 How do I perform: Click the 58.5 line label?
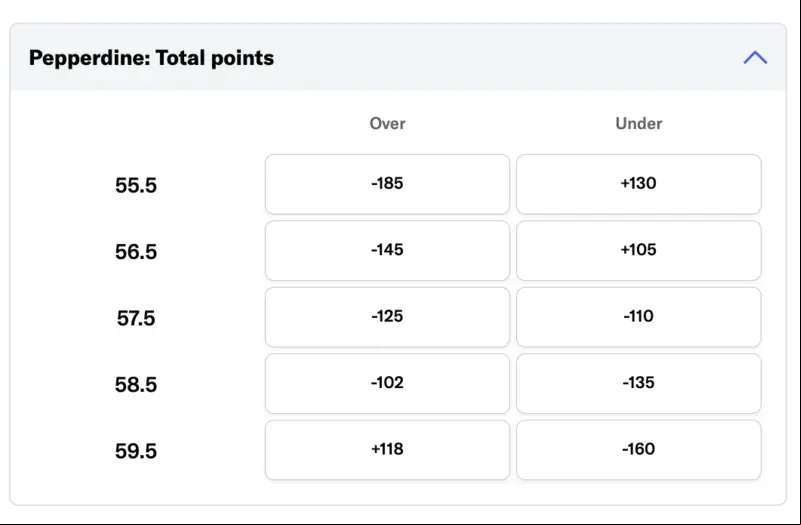coord(136,384)
